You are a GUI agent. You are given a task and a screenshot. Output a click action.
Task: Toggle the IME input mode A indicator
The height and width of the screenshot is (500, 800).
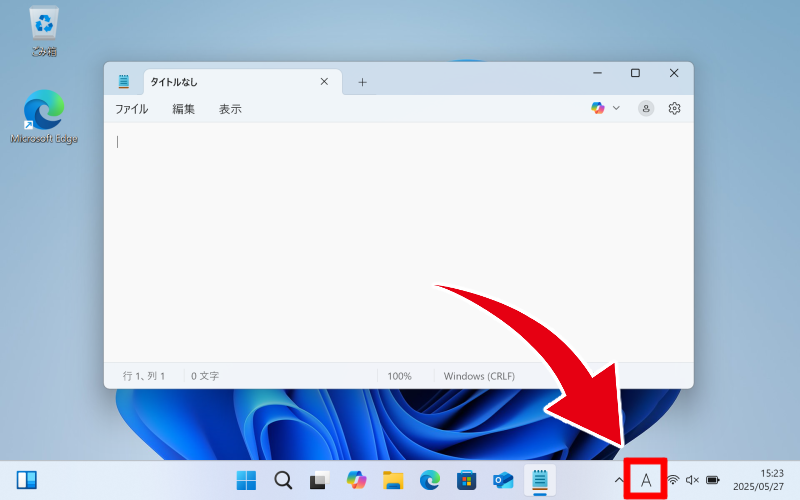(646, 480)
